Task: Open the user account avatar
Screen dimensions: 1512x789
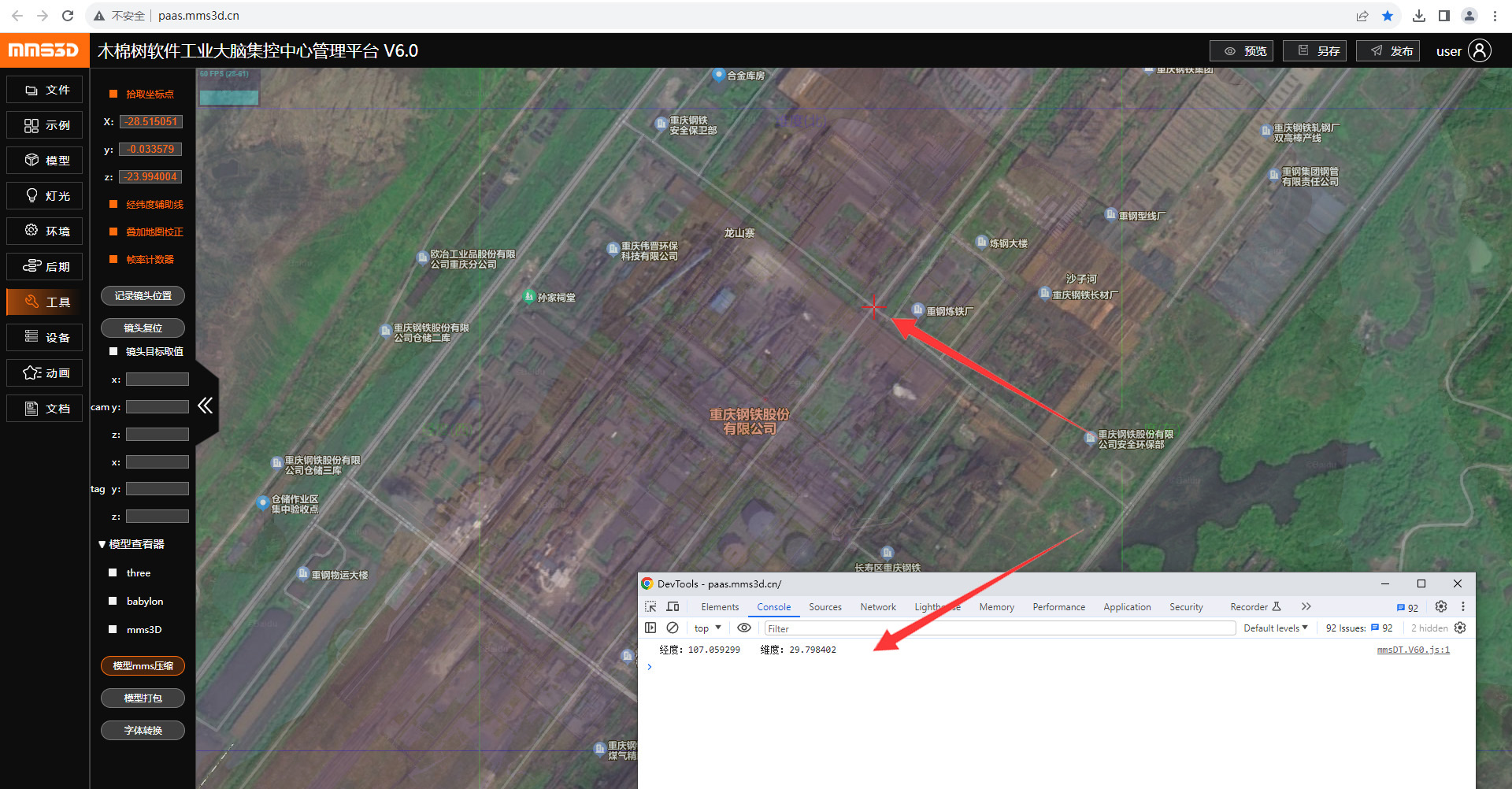Action: tap(1480, 51)
